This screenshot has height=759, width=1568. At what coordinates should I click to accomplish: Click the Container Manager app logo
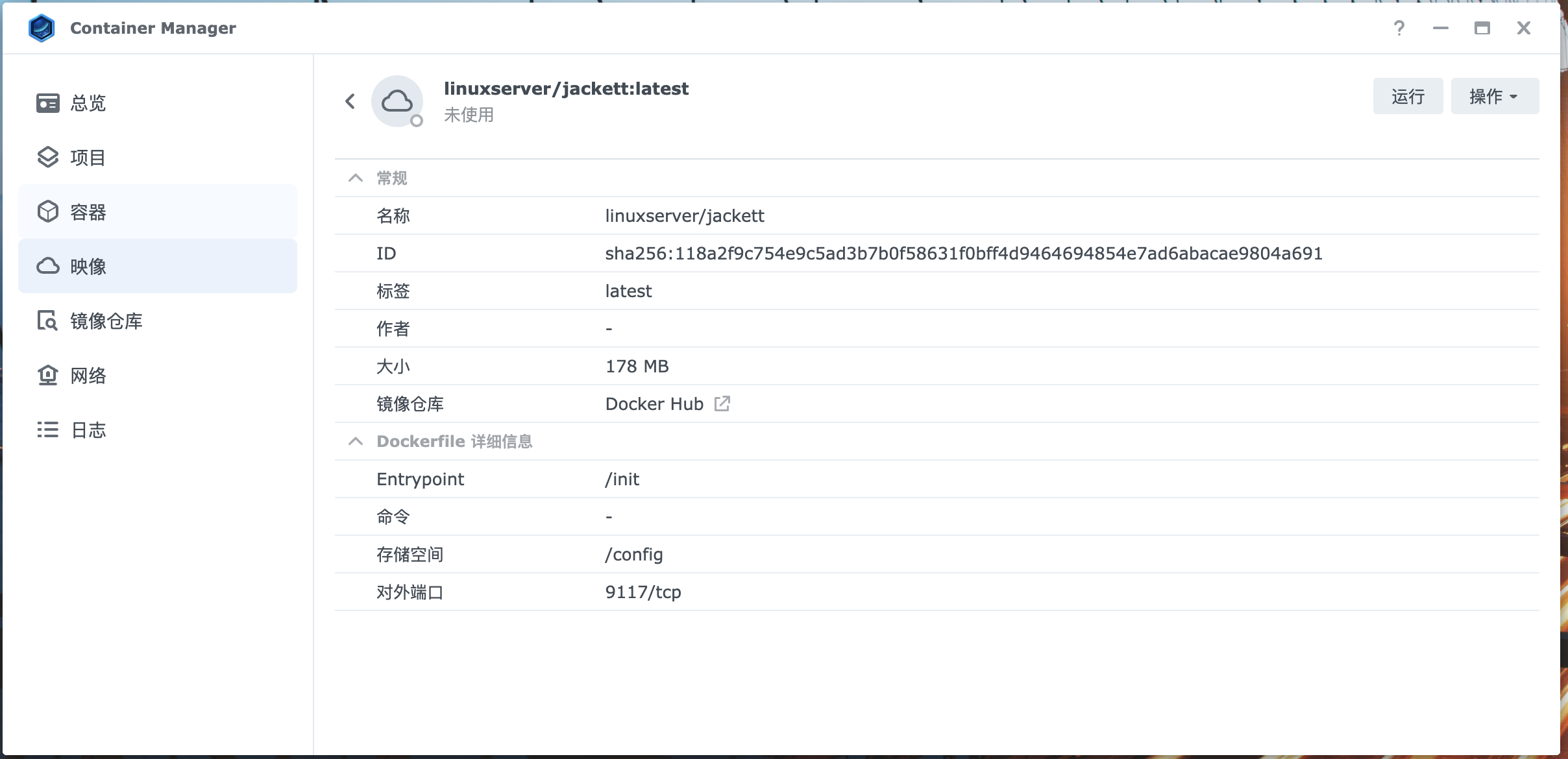point(42,28)
